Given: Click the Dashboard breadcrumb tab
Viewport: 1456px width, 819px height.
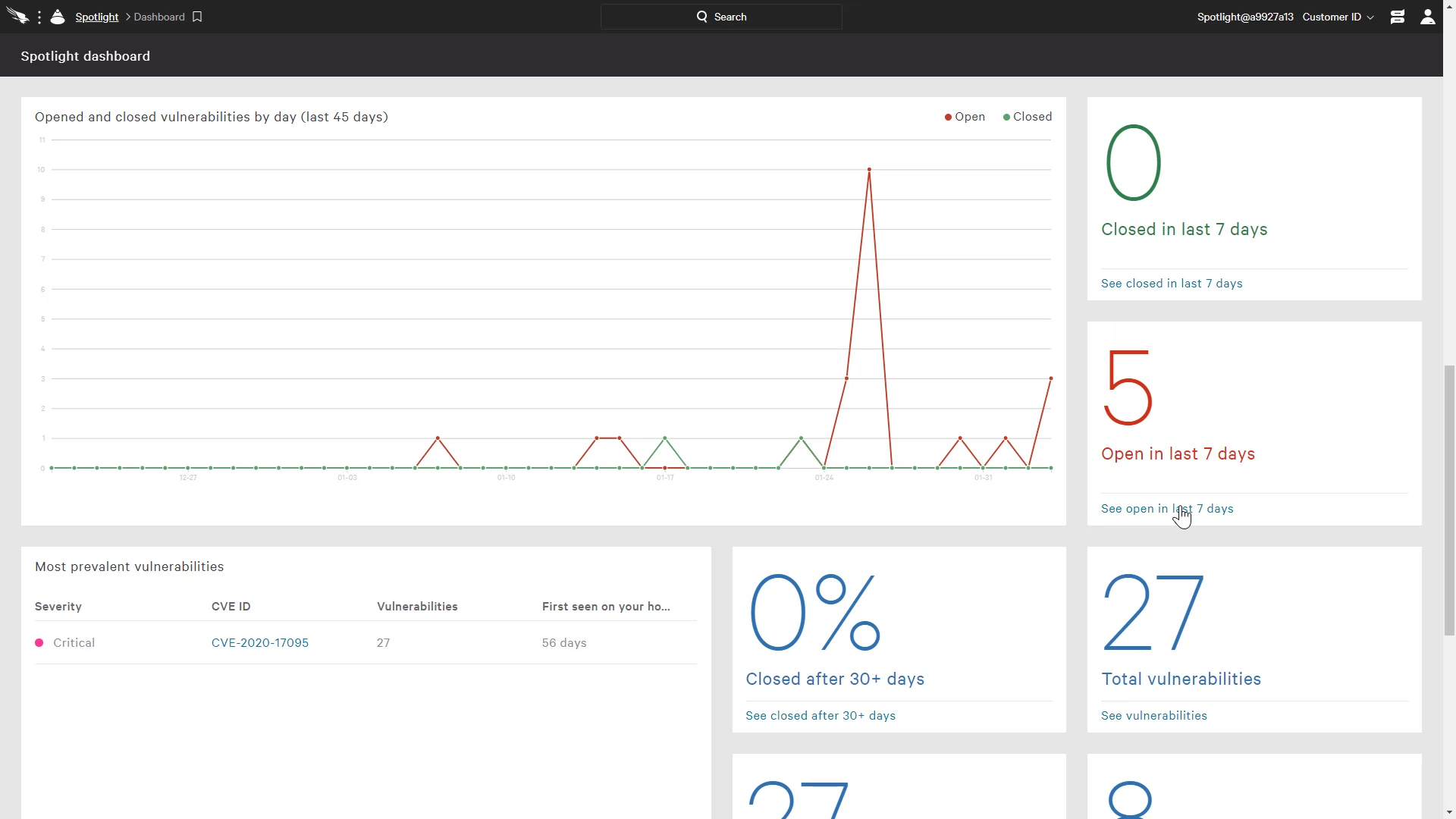Looking at the screenshot, I should point(160,16).
